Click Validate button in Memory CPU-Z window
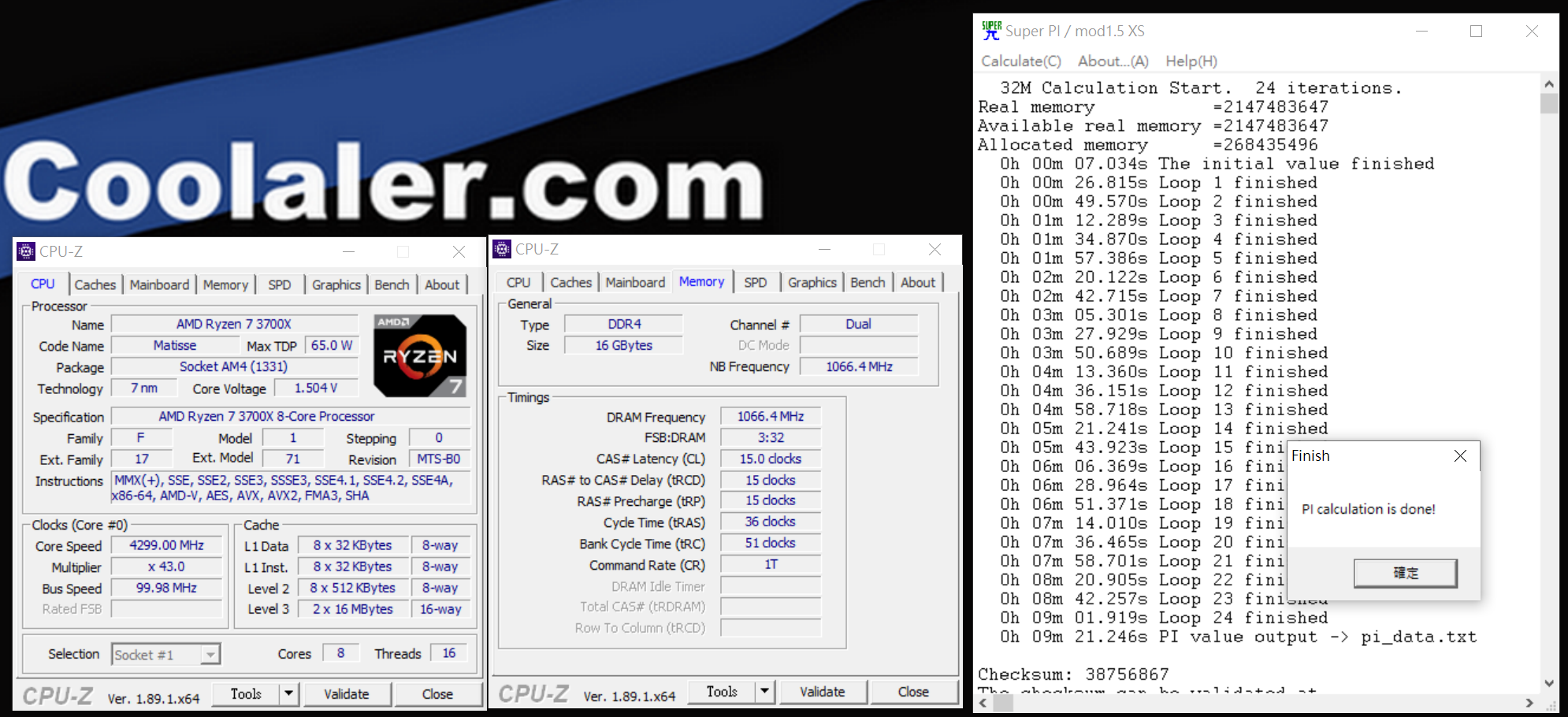This screenshot has height=717, width=1568. [x=822, y=691]
